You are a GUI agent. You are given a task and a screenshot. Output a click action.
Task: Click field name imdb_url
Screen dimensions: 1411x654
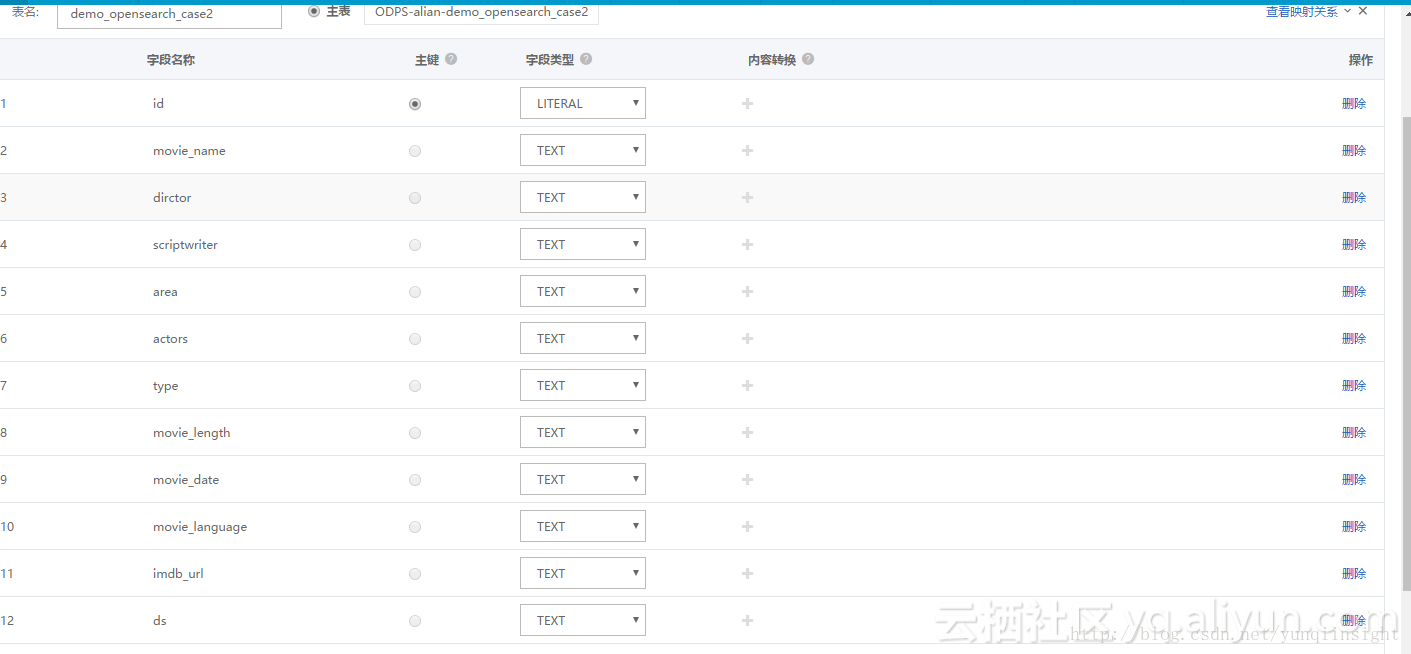178,574
